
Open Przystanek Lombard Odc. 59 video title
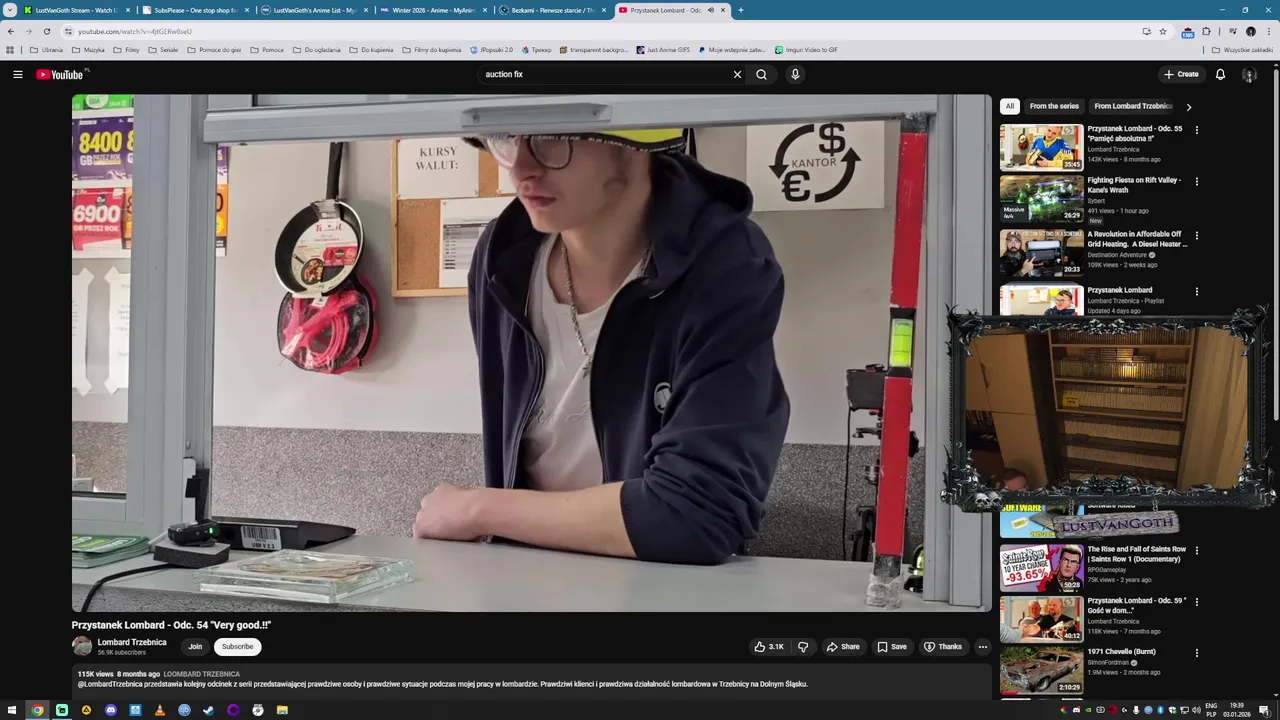click(x=1136, y=605)
